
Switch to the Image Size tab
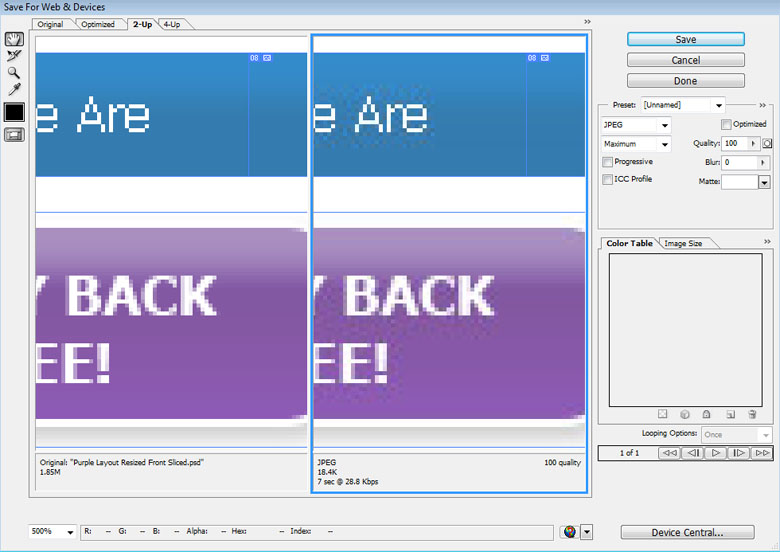[683, 243]
